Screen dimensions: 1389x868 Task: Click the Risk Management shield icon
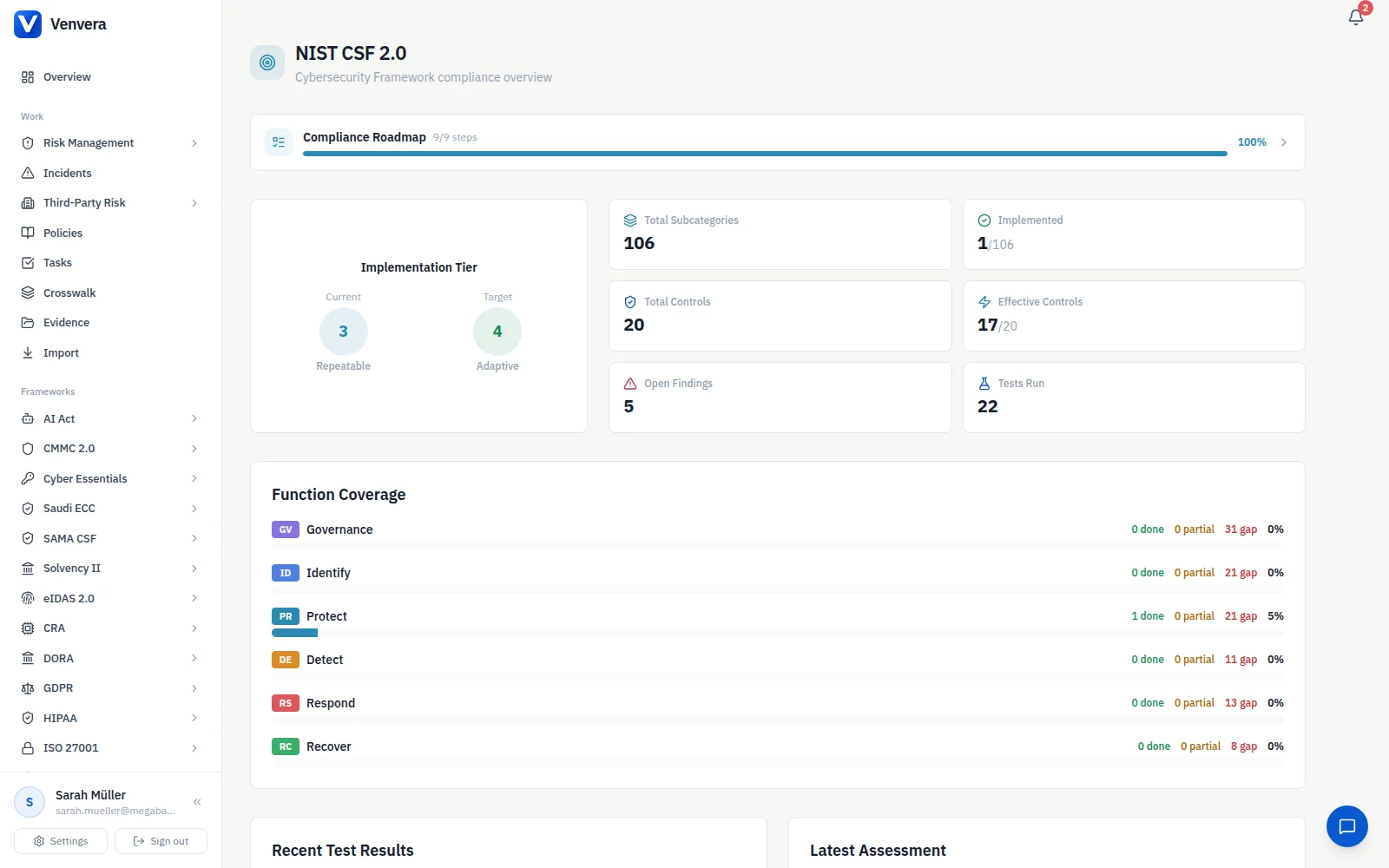(x=28, y=143)
